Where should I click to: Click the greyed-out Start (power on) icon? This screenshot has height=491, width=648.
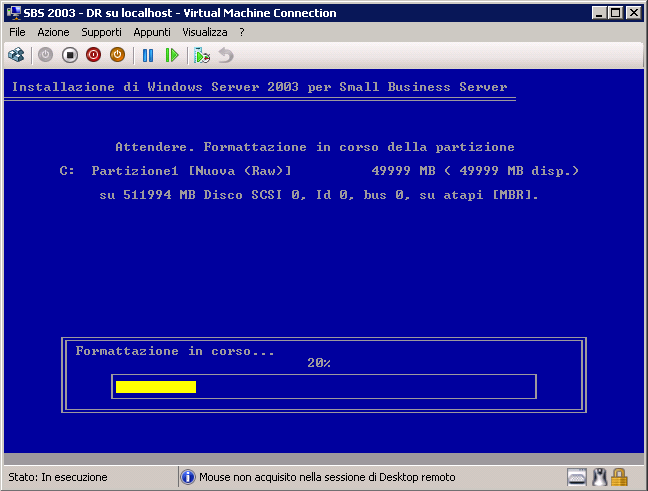[45, 55]
